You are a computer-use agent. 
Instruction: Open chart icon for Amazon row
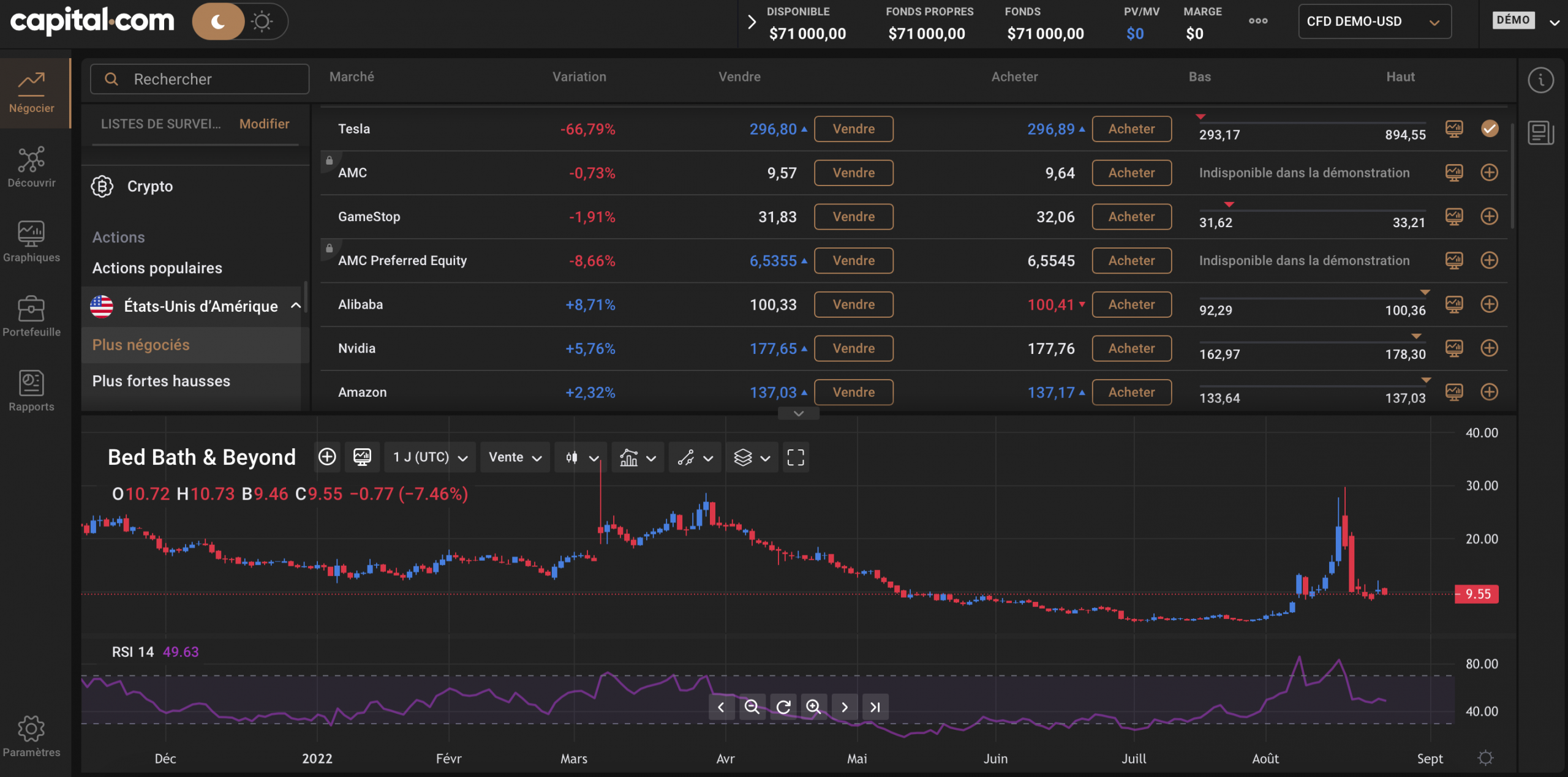(1454, 392)
